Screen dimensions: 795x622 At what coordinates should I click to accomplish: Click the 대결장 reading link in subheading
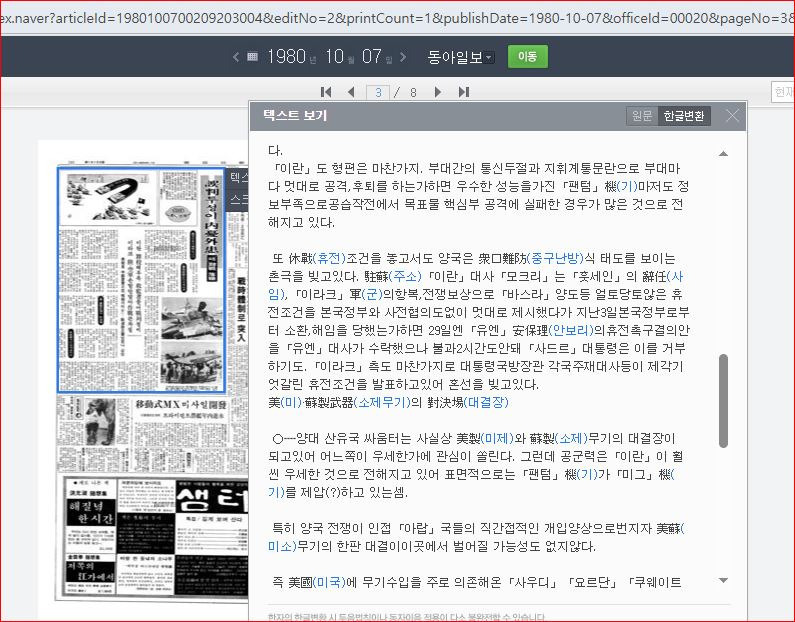(x=486, y=403)
